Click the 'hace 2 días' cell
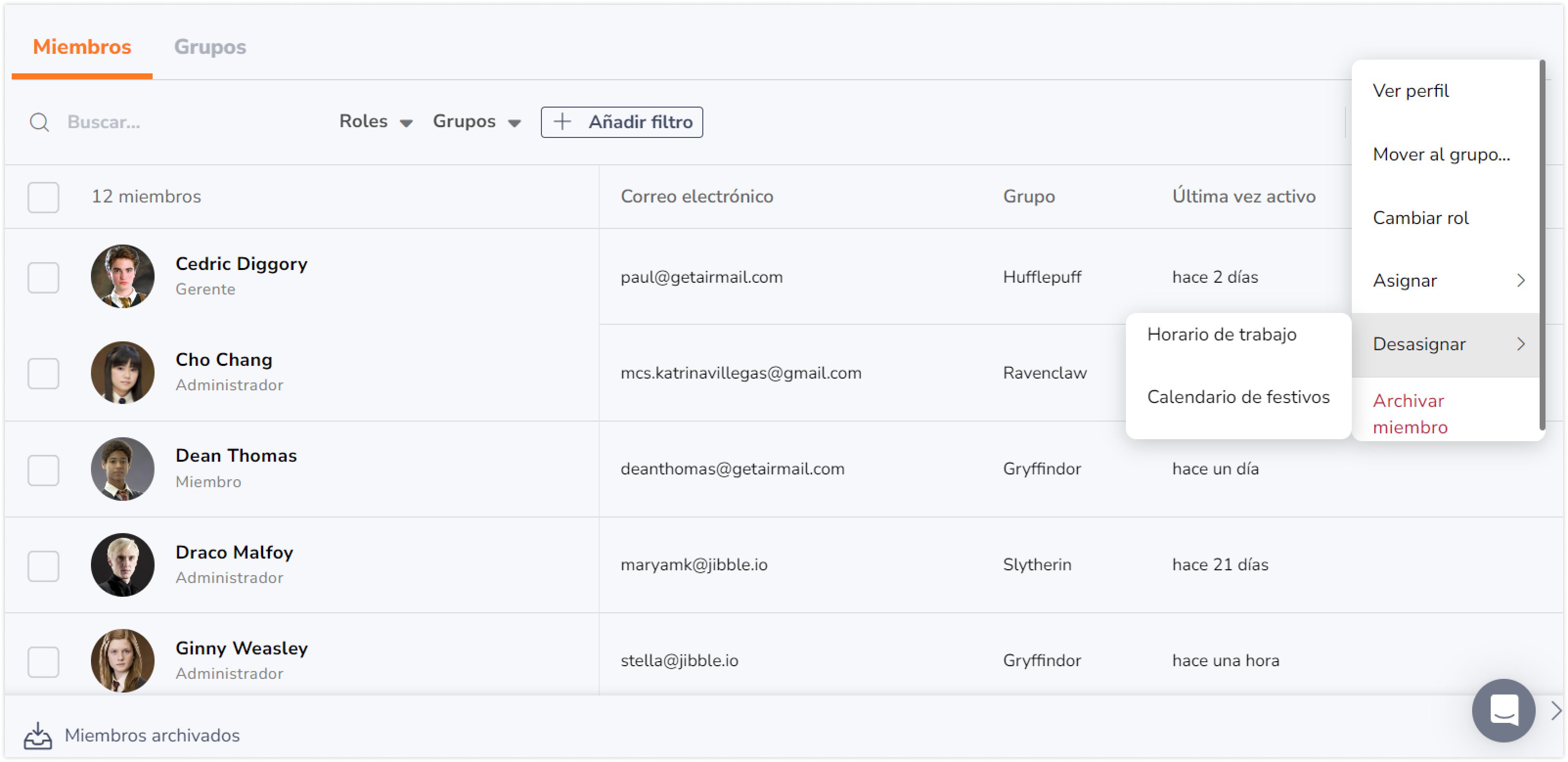 point(1214,277)
